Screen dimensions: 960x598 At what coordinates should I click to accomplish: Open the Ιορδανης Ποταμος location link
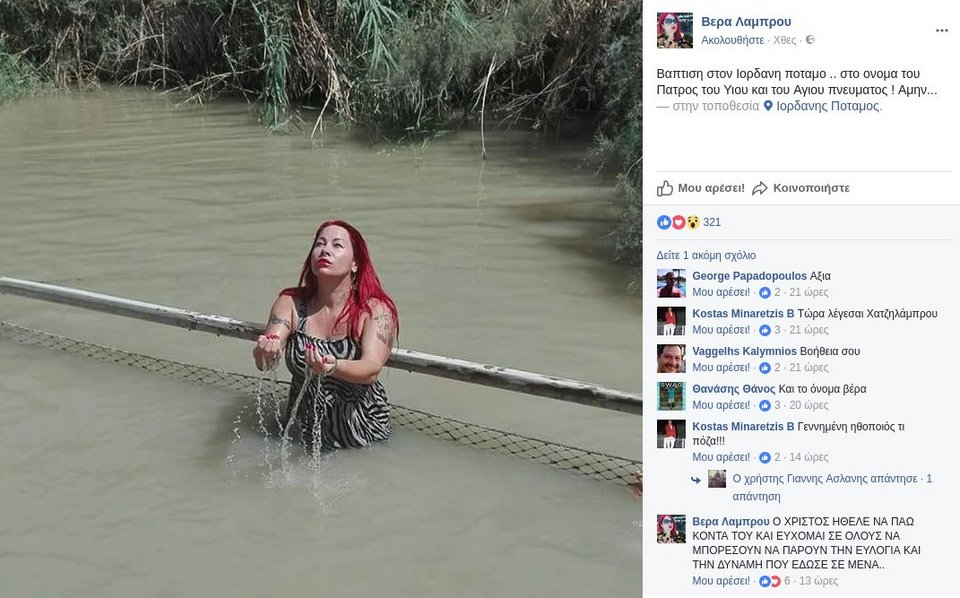point(828,105)
